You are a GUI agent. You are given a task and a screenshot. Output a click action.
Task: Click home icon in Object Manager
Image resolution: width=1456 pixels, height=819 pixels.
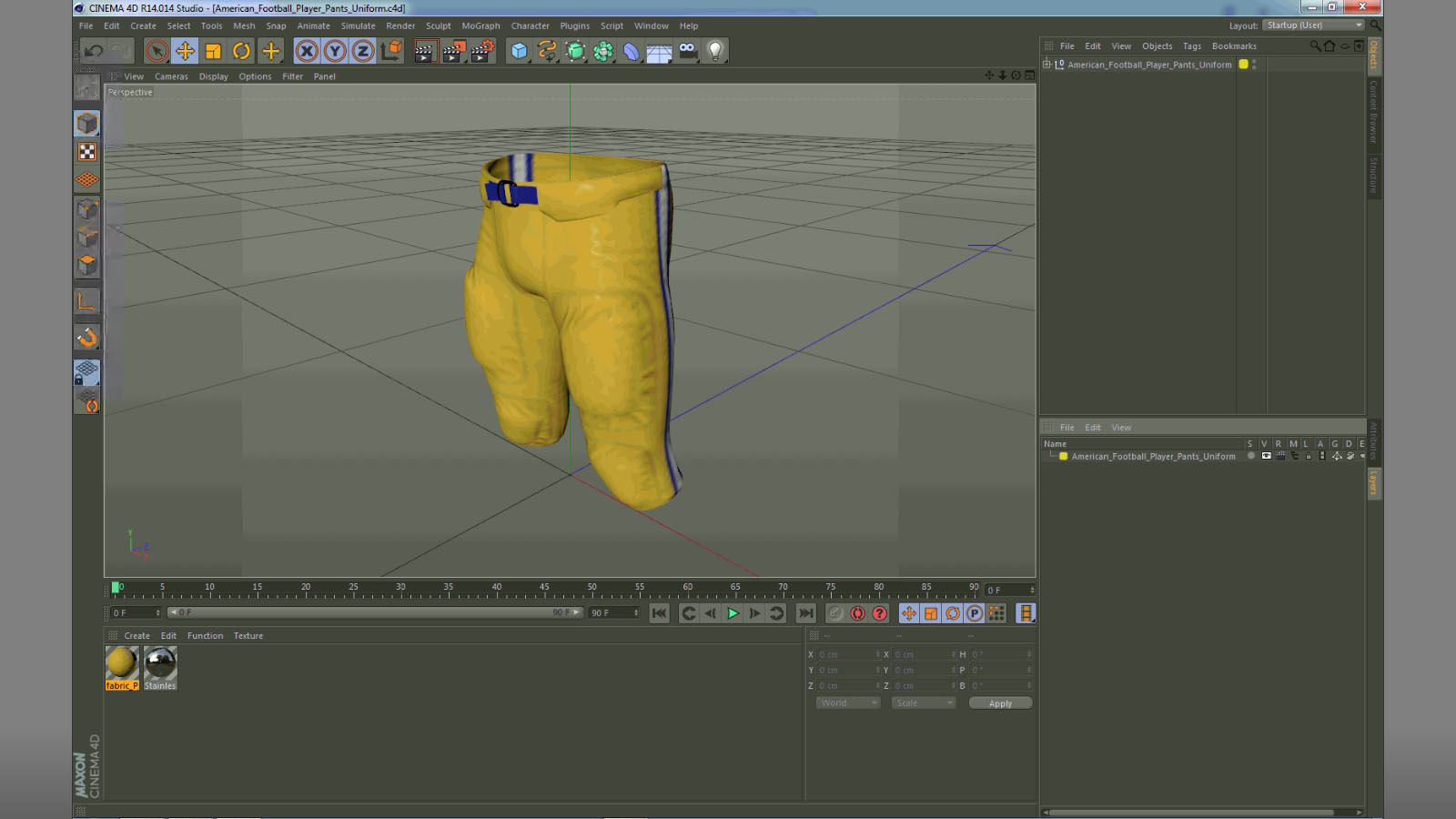1330,45
